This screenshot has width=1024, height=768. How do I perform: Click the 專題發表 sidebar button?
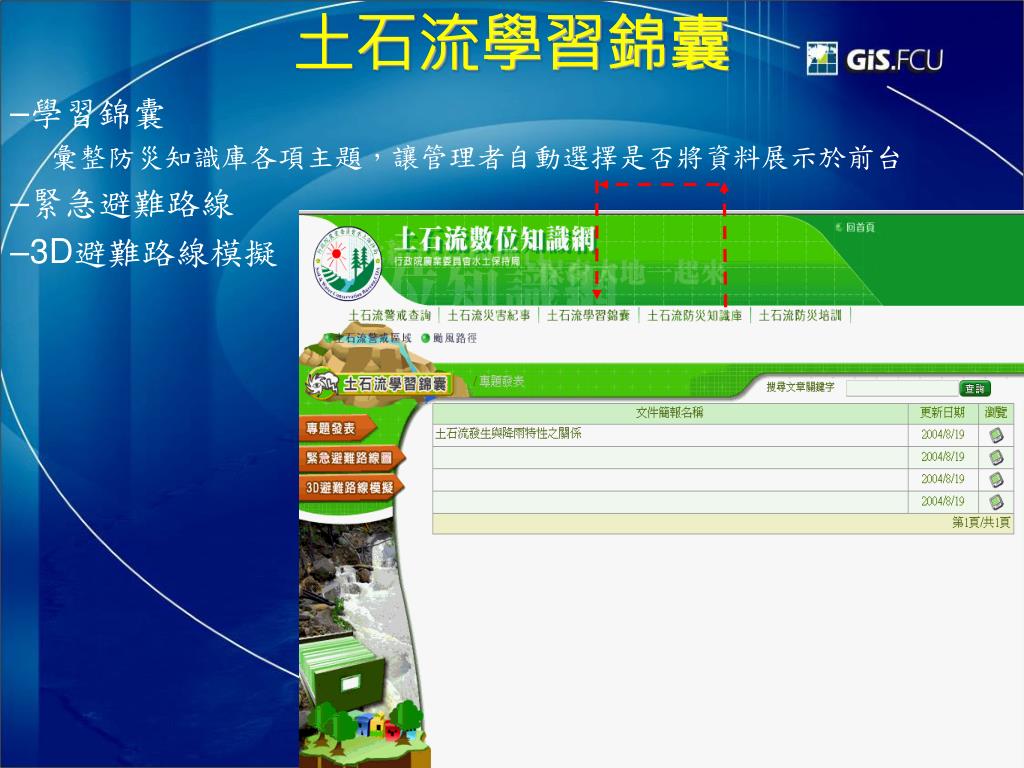[x=337, y=428]
